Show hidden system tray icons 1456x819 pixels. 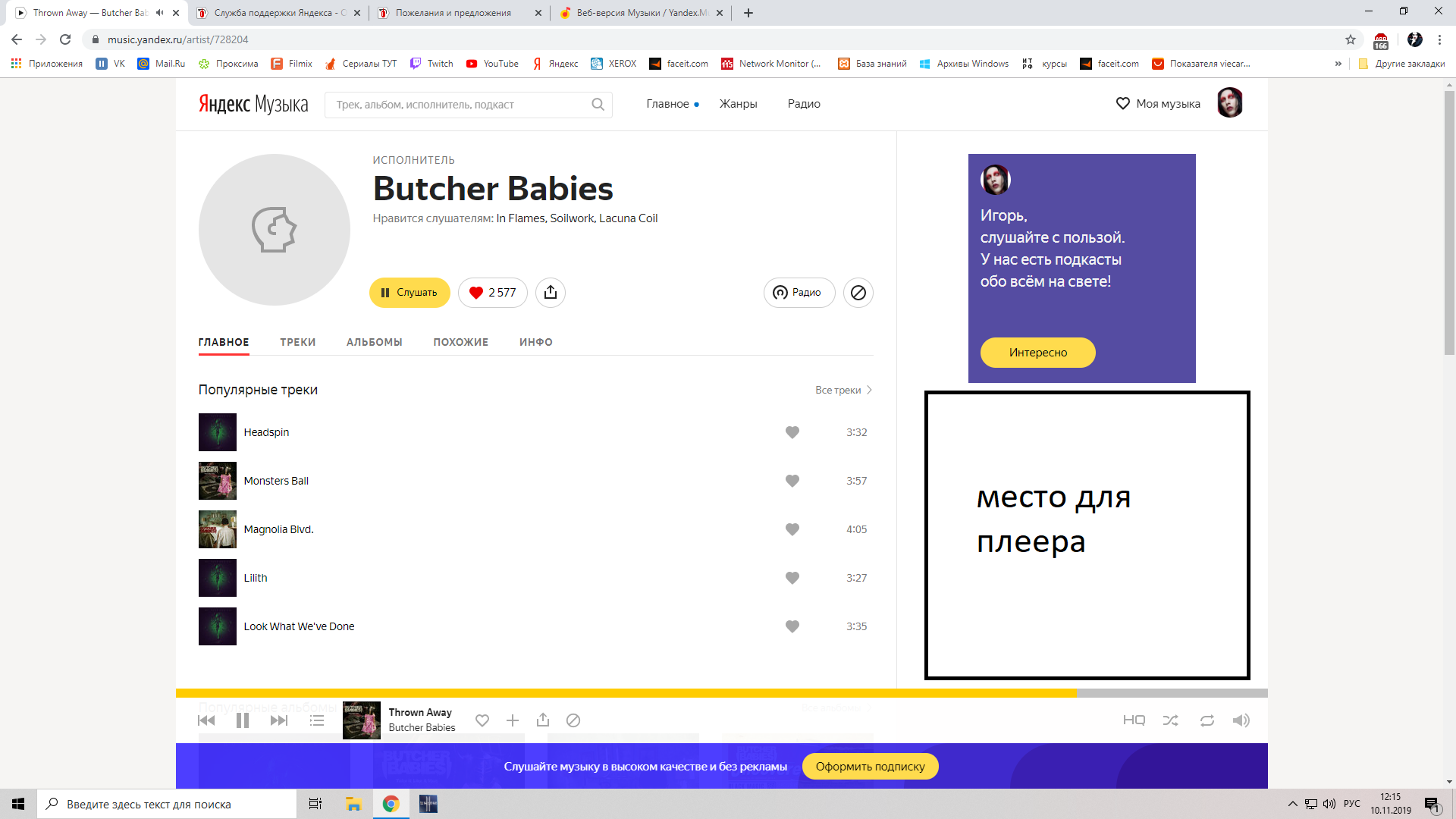click(x=1292, y=804)
